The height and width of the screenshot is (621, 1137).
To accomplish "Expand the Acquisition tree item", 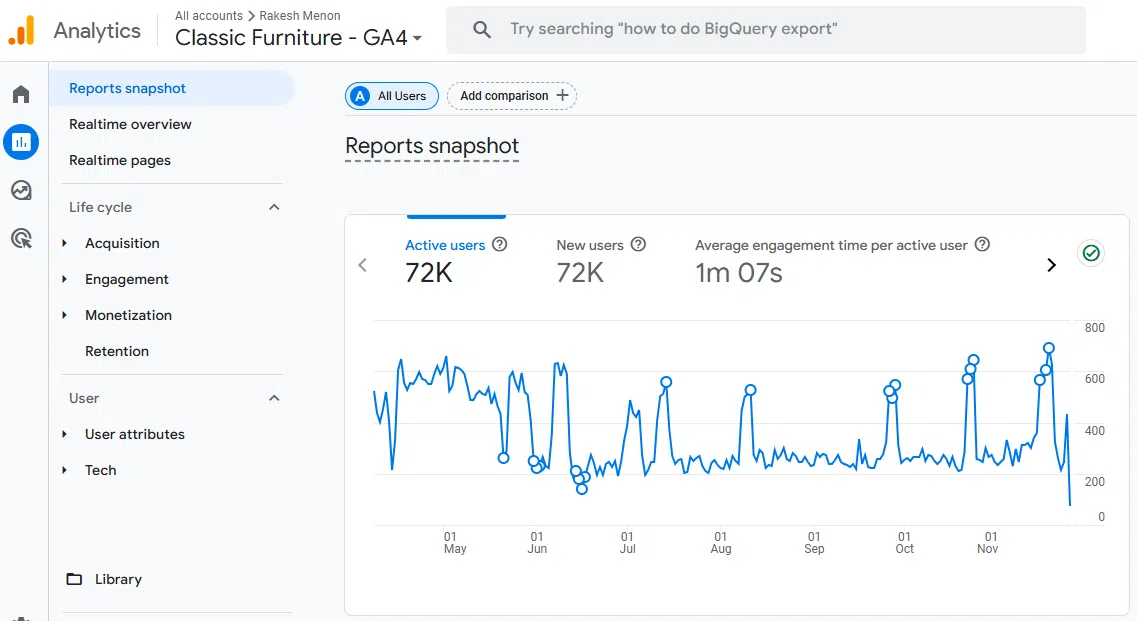I will click(65, 243).
